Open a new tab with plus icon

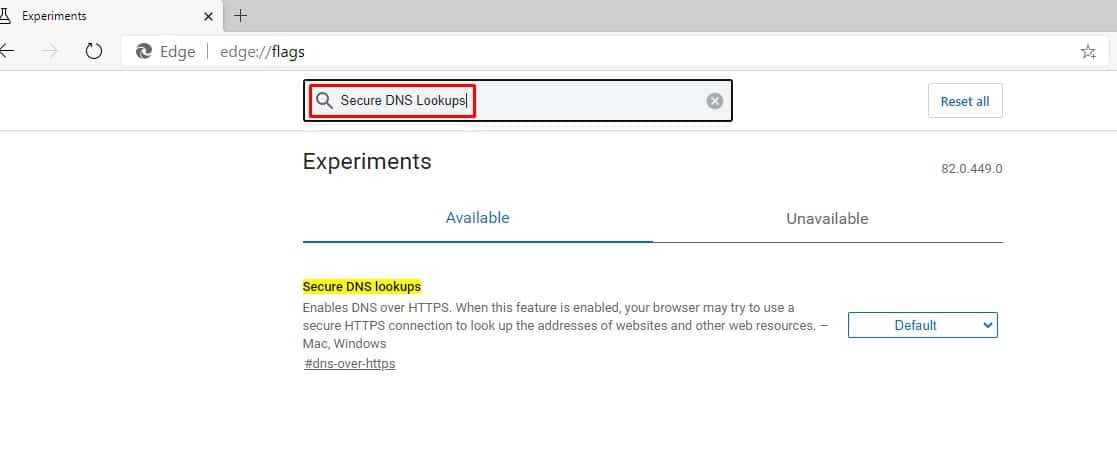pyautogui.click(x=241, y=16)
